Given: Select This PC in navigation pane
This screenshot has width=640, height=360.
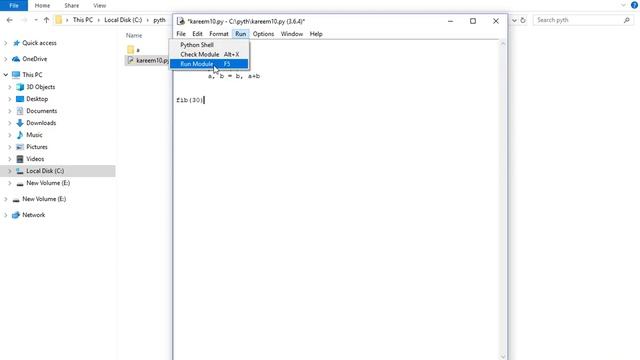Looking at the screenshot, I should [32, 75].
